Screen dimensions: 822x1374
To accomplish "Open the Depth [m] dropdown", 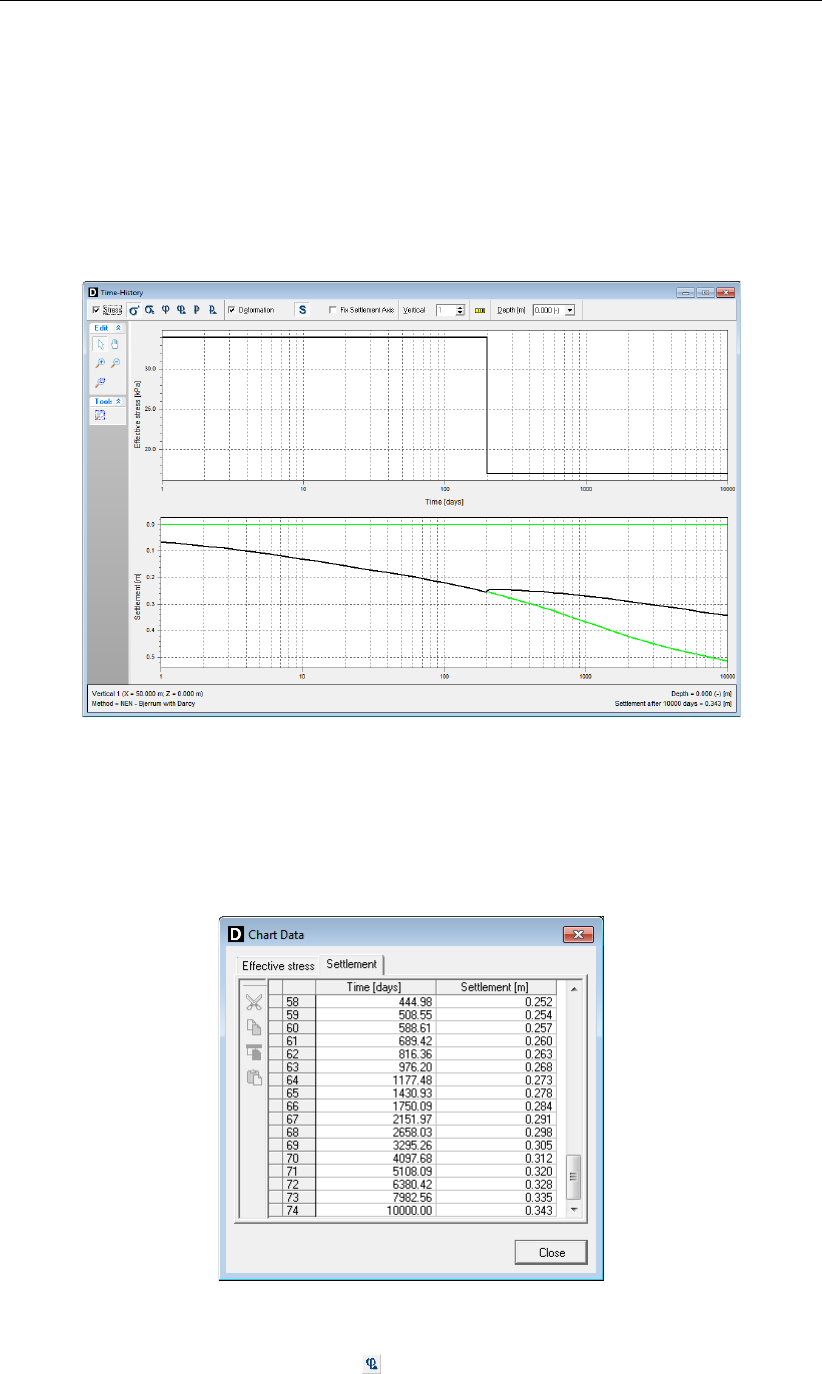I will (x=554, y=310).
